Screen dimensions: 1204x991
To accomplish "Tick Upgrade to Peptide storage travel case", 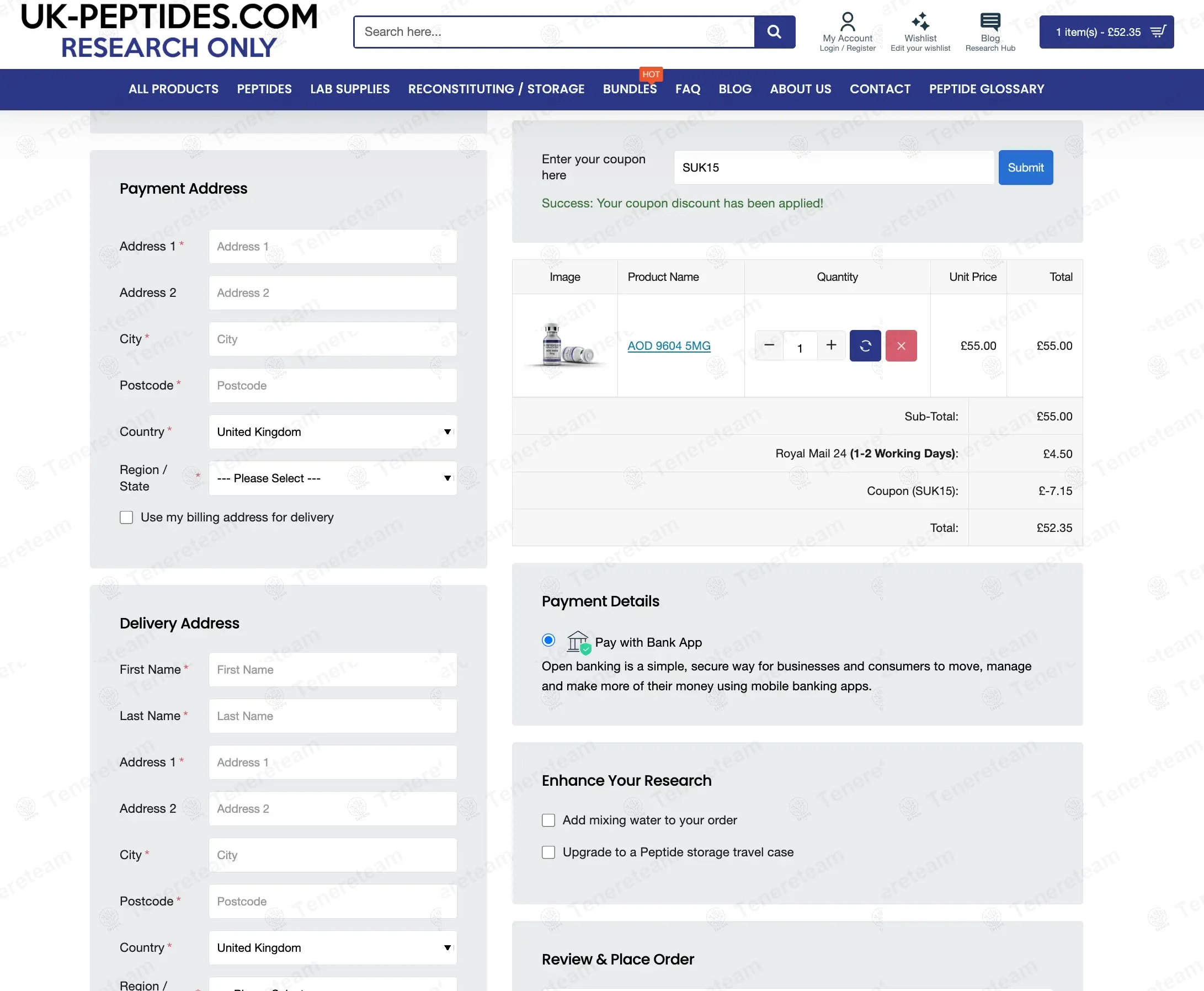I will [548, 853].
